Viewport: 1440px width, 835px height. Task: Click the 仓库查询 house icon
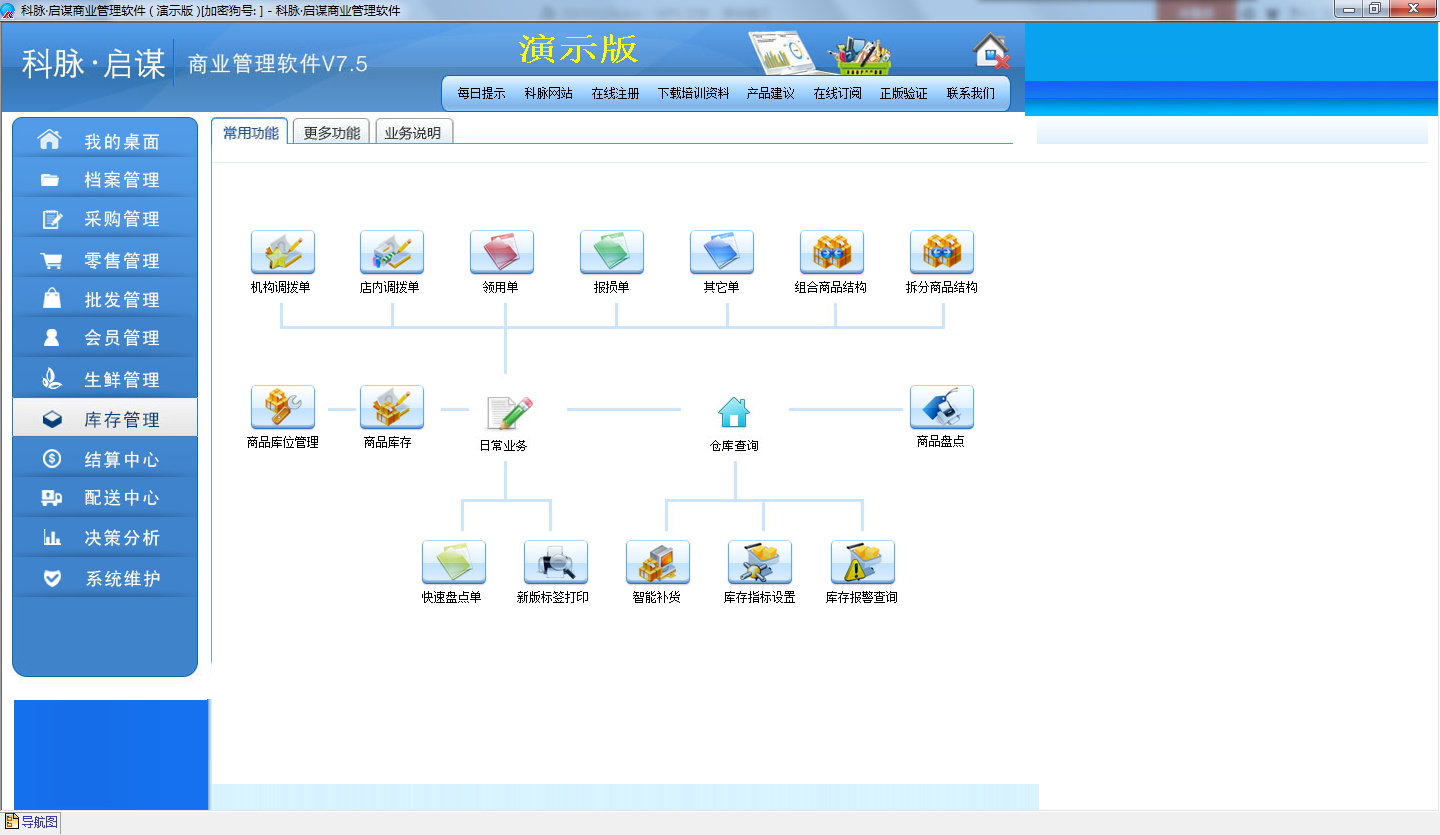(x=734, y=412)
